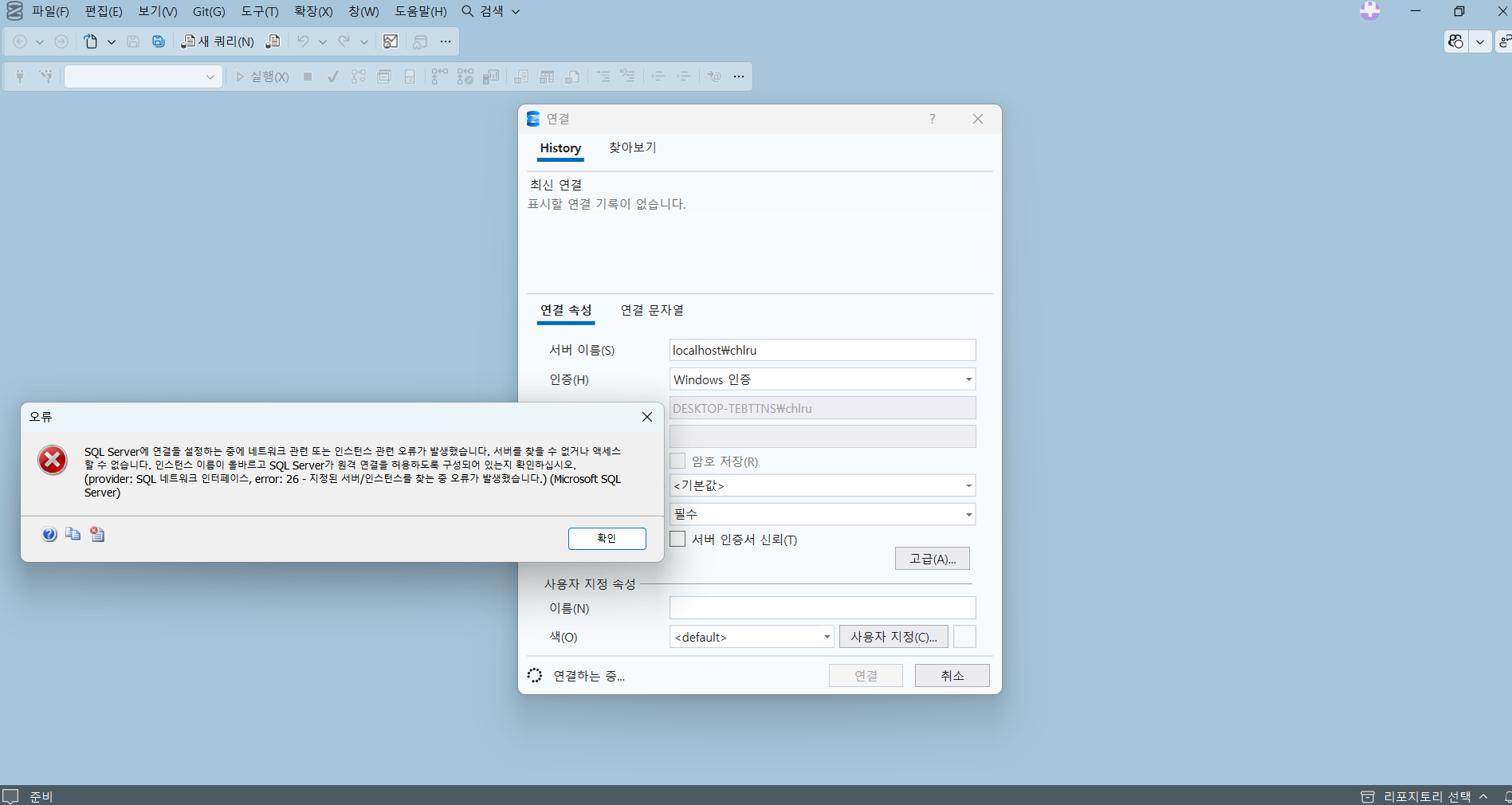
Task: Click the 새 쿼리(N) toolbar button
Action: [x=218, y=41]
